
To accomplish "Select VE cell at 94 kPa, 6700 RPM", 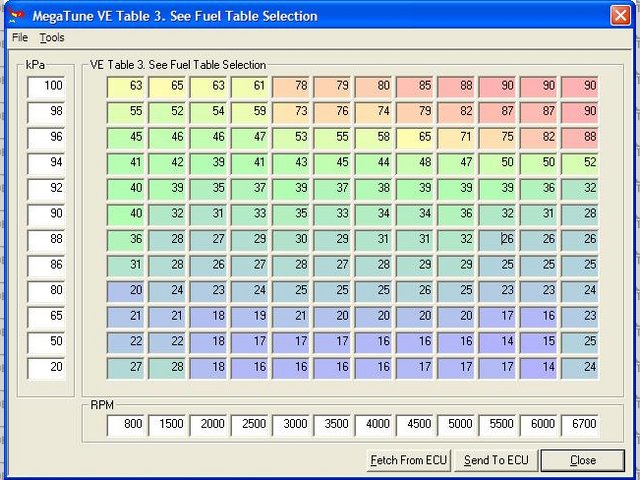I will [x=580, y=163].
